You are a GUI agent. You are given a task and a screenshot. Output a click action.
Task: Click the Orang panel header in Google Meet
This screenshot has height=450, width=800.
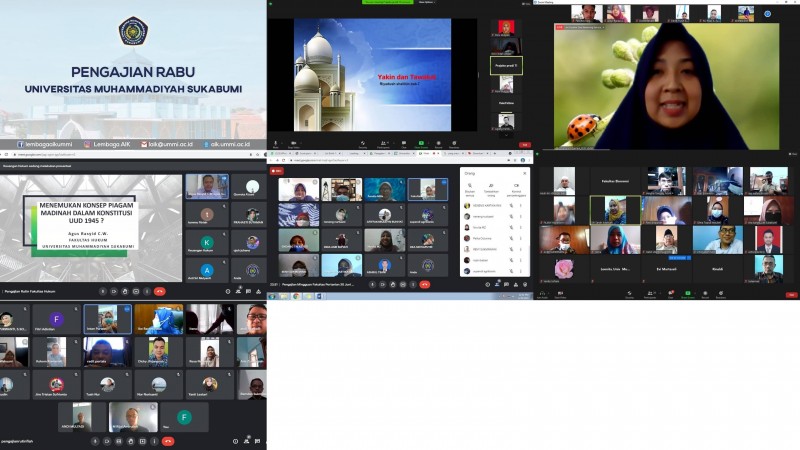[x=469, y=173]
